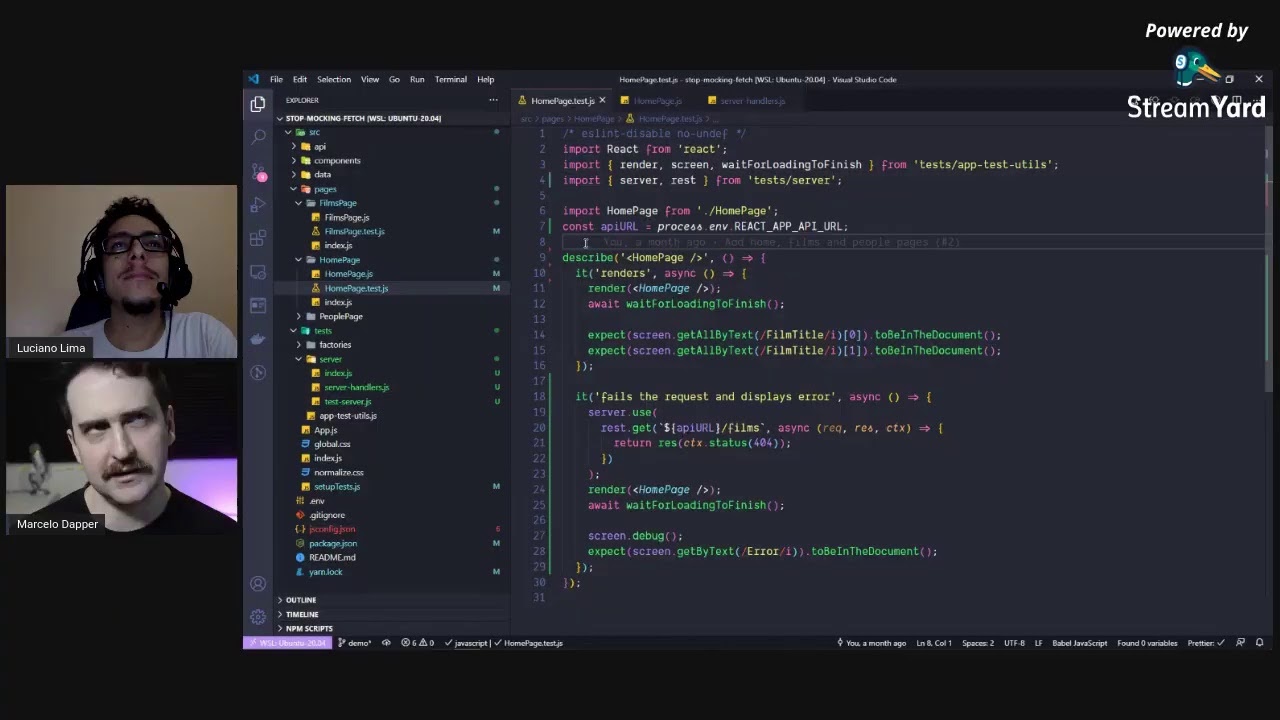Image resolution: width=1280 pixels, height=720 pixels.
Task: Open the Source Control view
Action: [258, 172]
